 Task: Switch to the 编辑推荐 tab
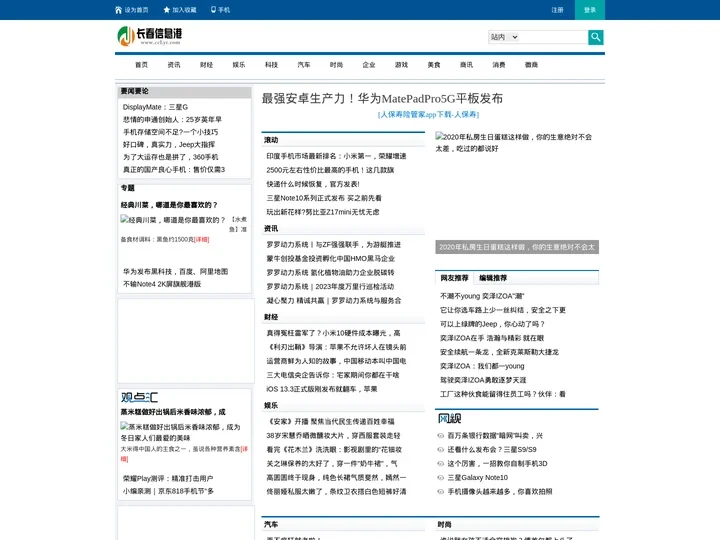[x=493, y=278]
